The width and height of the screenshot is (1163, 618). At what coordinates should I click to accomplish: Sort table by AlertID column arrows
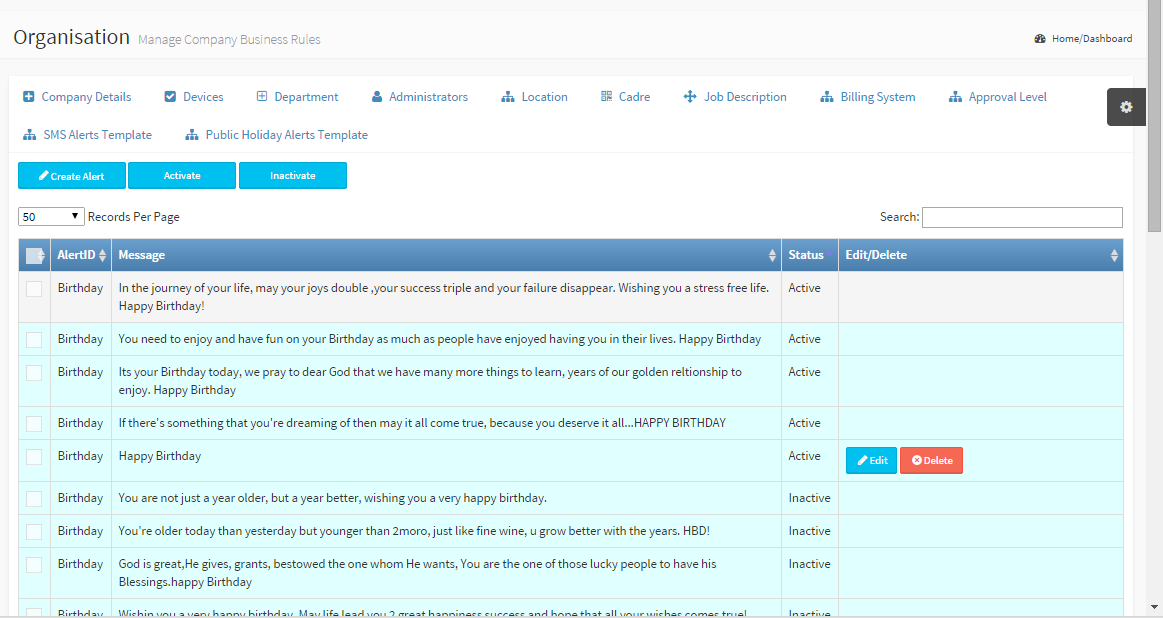point(102,256)
